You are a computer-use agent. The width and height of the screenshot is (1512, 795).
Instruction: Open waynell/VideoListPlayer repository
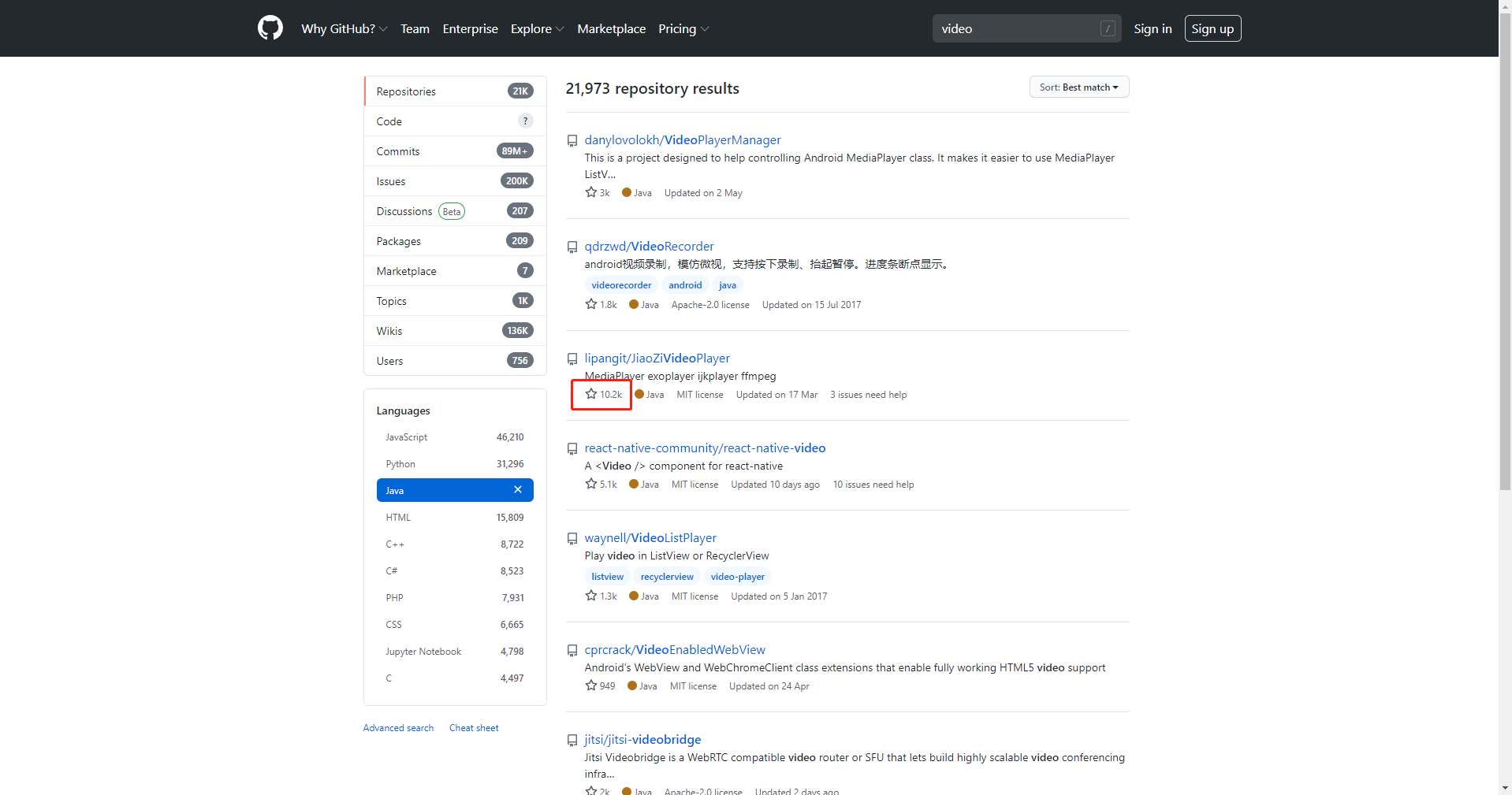coord(650,538)
